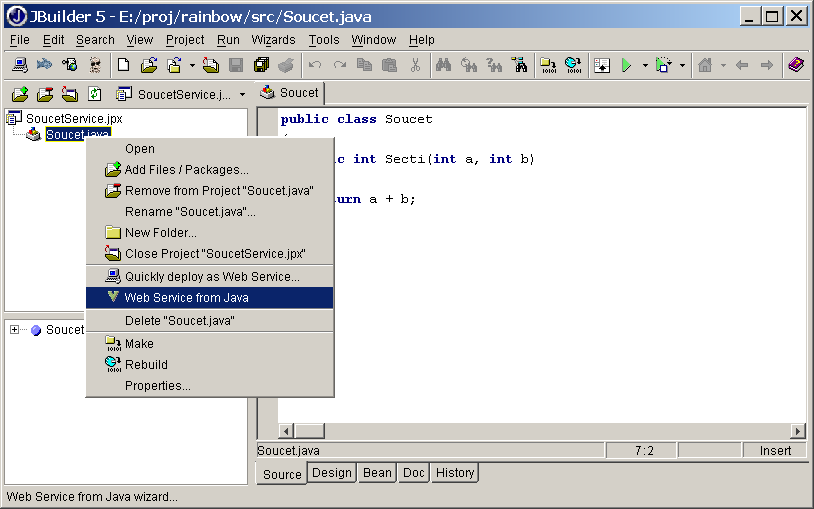The height and width of the screenshot is (509, 814).
Task: Click the Open file toolbar icon
Action: 149,65
